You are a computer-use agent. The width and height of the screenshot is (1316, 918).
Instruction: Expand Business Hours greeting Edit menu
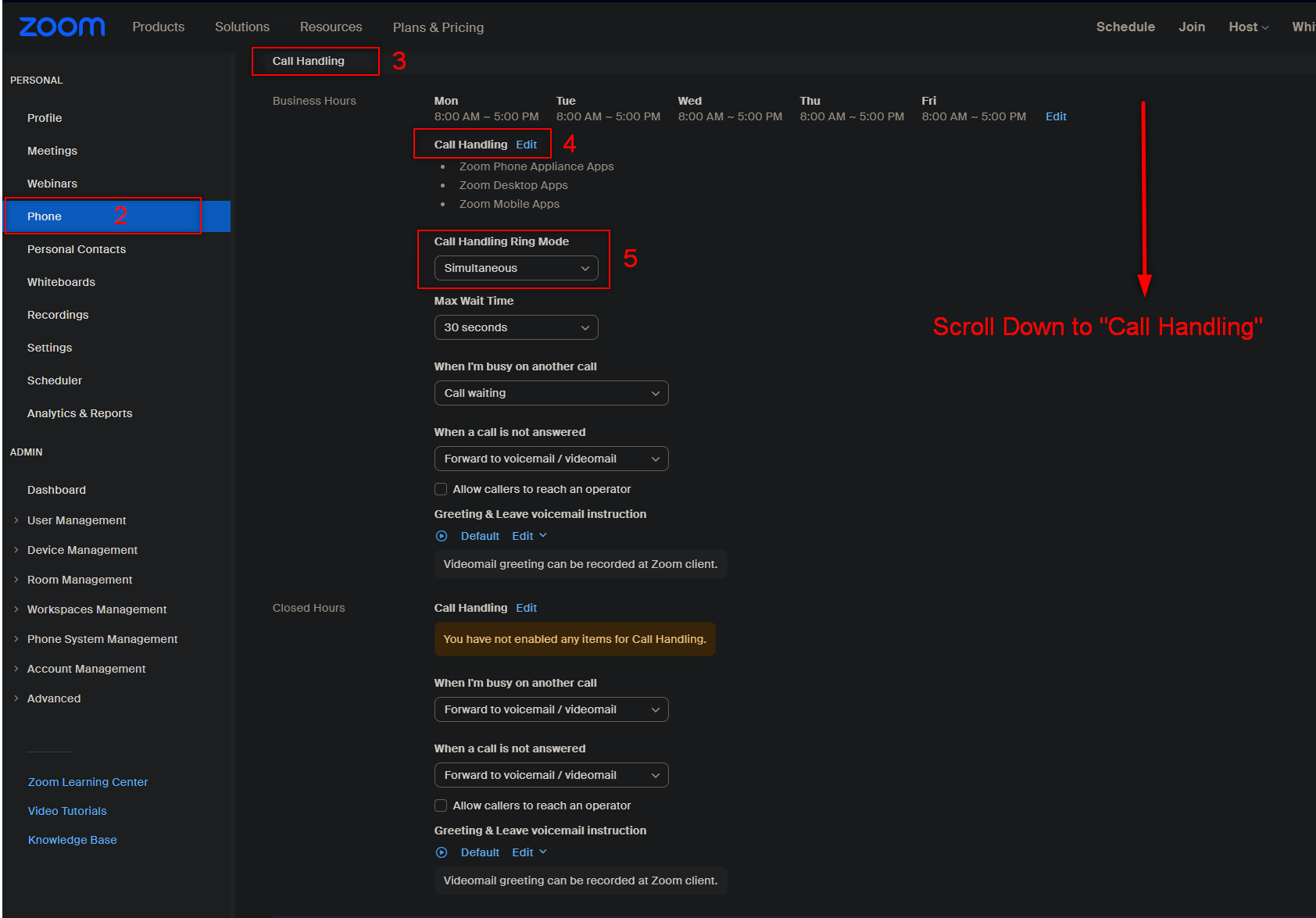[530, 536]
